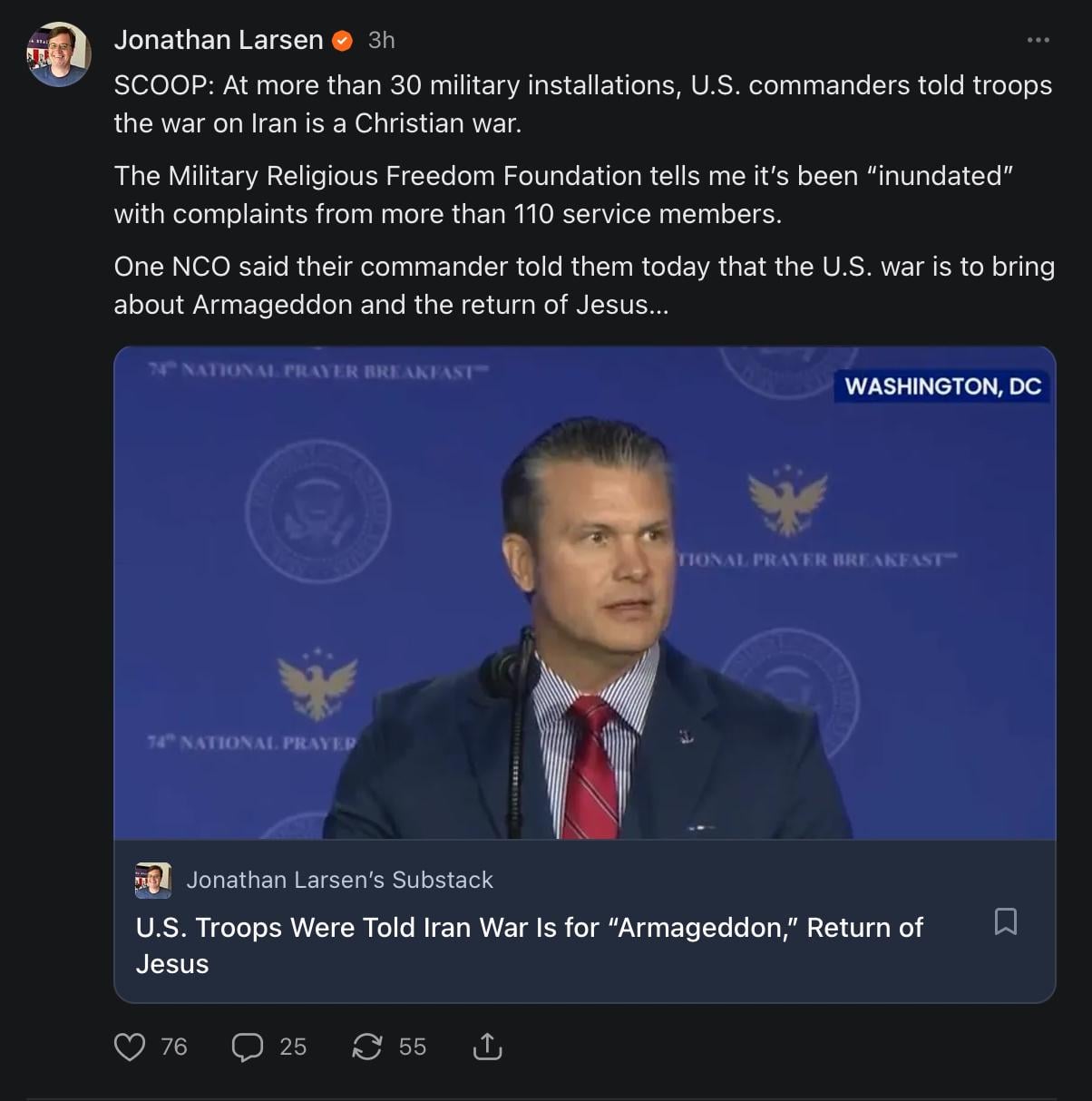Open the Jonathan Larsen author name link

[219, 40]
